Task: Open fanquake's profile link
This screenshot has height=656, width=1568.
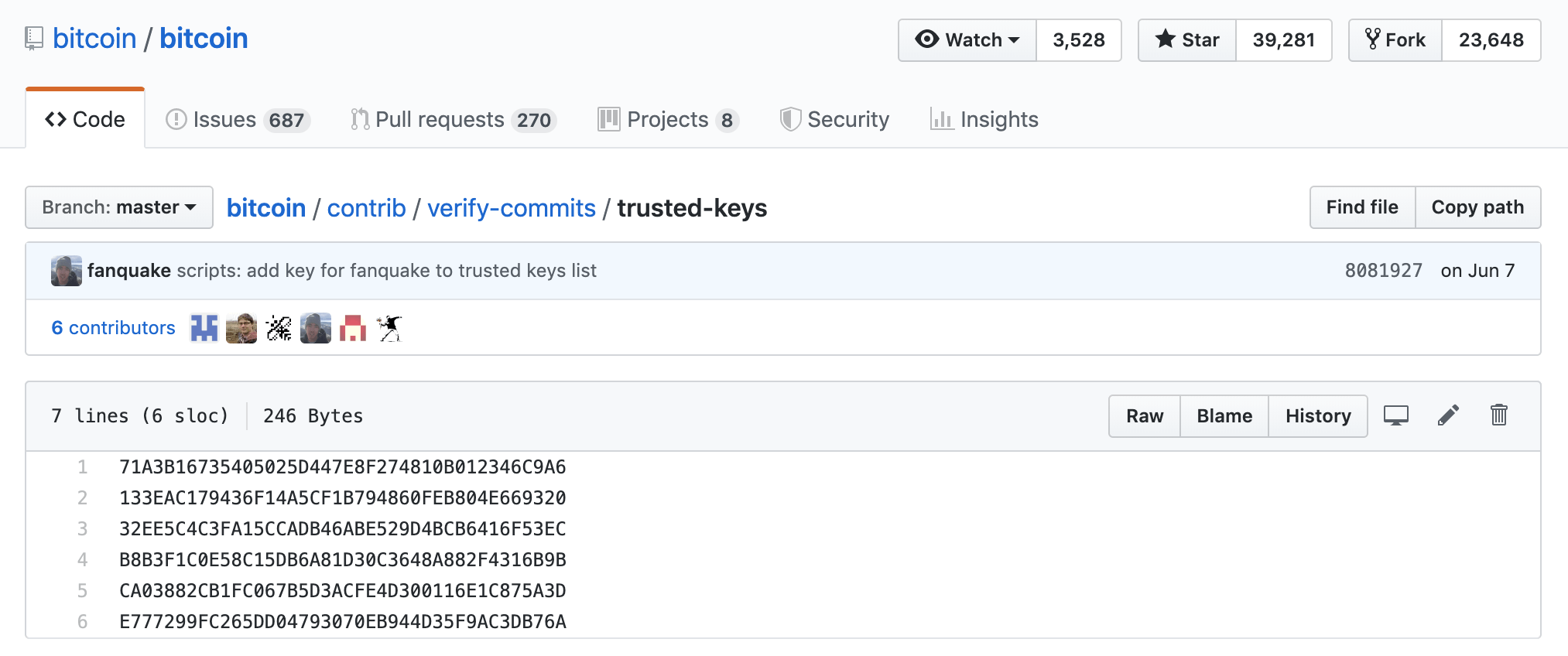Action: (128, 270)
